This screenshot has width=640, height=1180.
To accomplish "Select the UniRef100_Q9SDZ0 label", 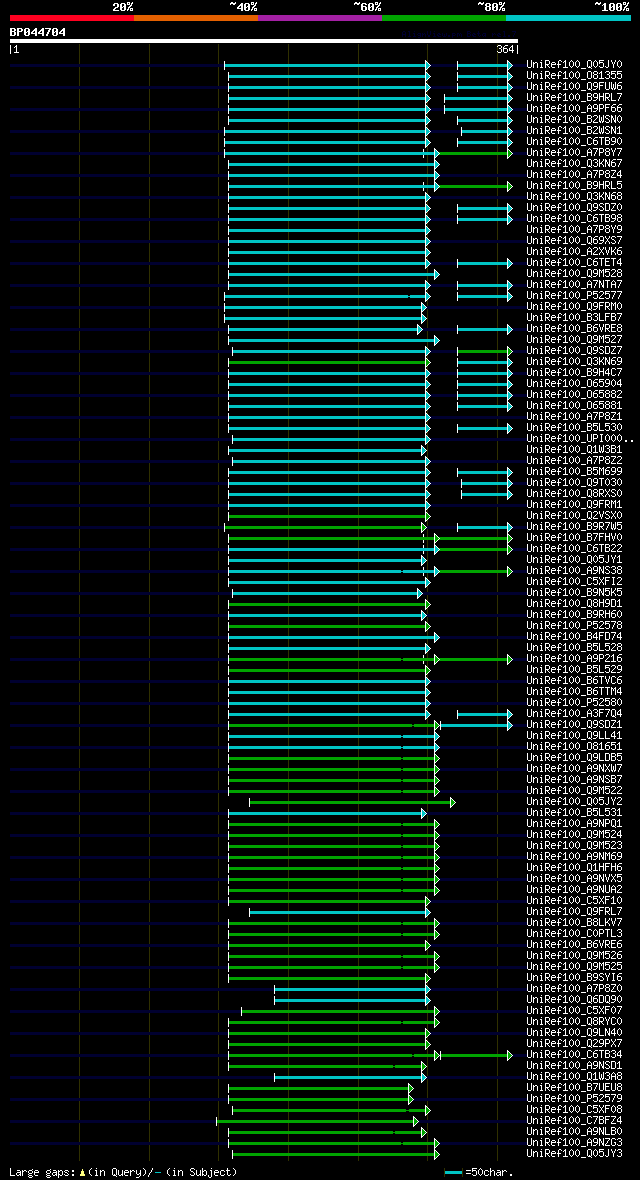I will (x=574, y=208).
